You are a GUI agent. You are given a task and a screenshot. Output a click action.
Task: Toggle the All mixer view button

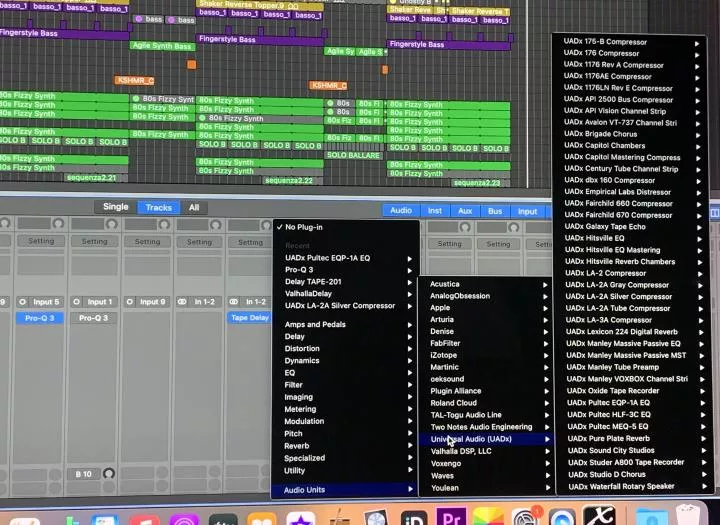(x=194, y=208)
